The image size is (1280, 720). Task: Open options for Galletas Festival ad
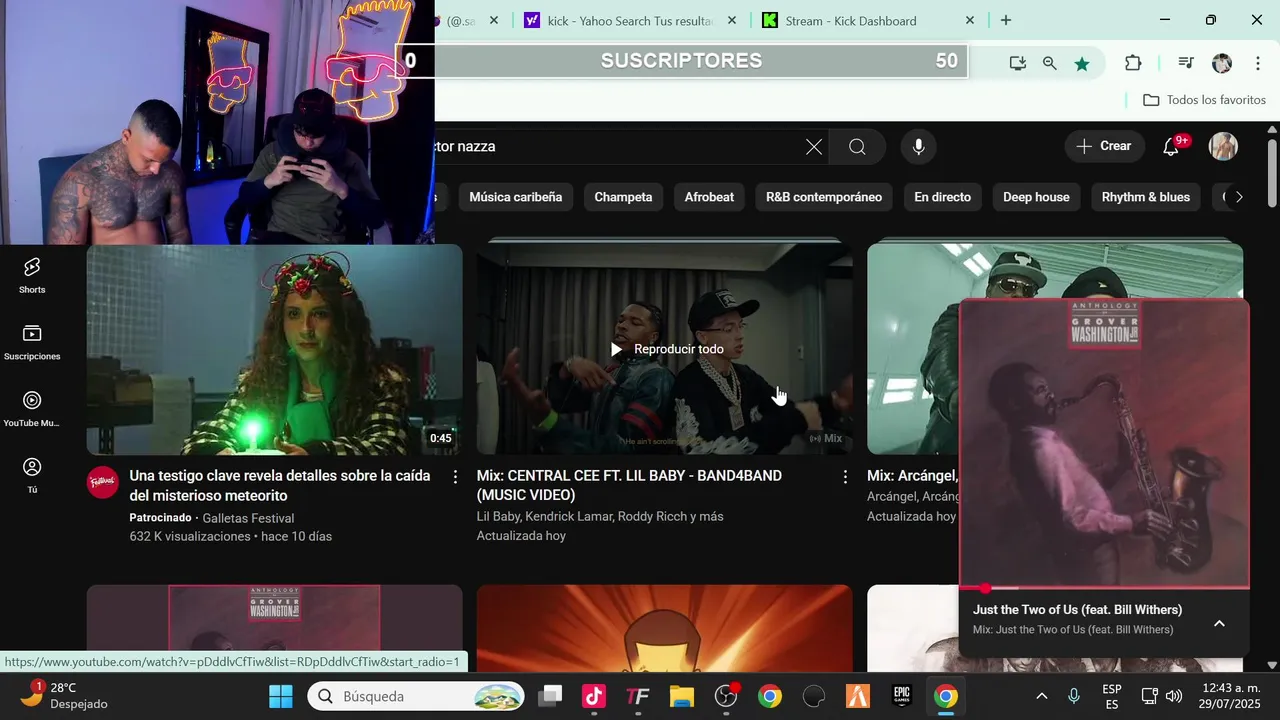pyautogui.click(x=455, y=477)
